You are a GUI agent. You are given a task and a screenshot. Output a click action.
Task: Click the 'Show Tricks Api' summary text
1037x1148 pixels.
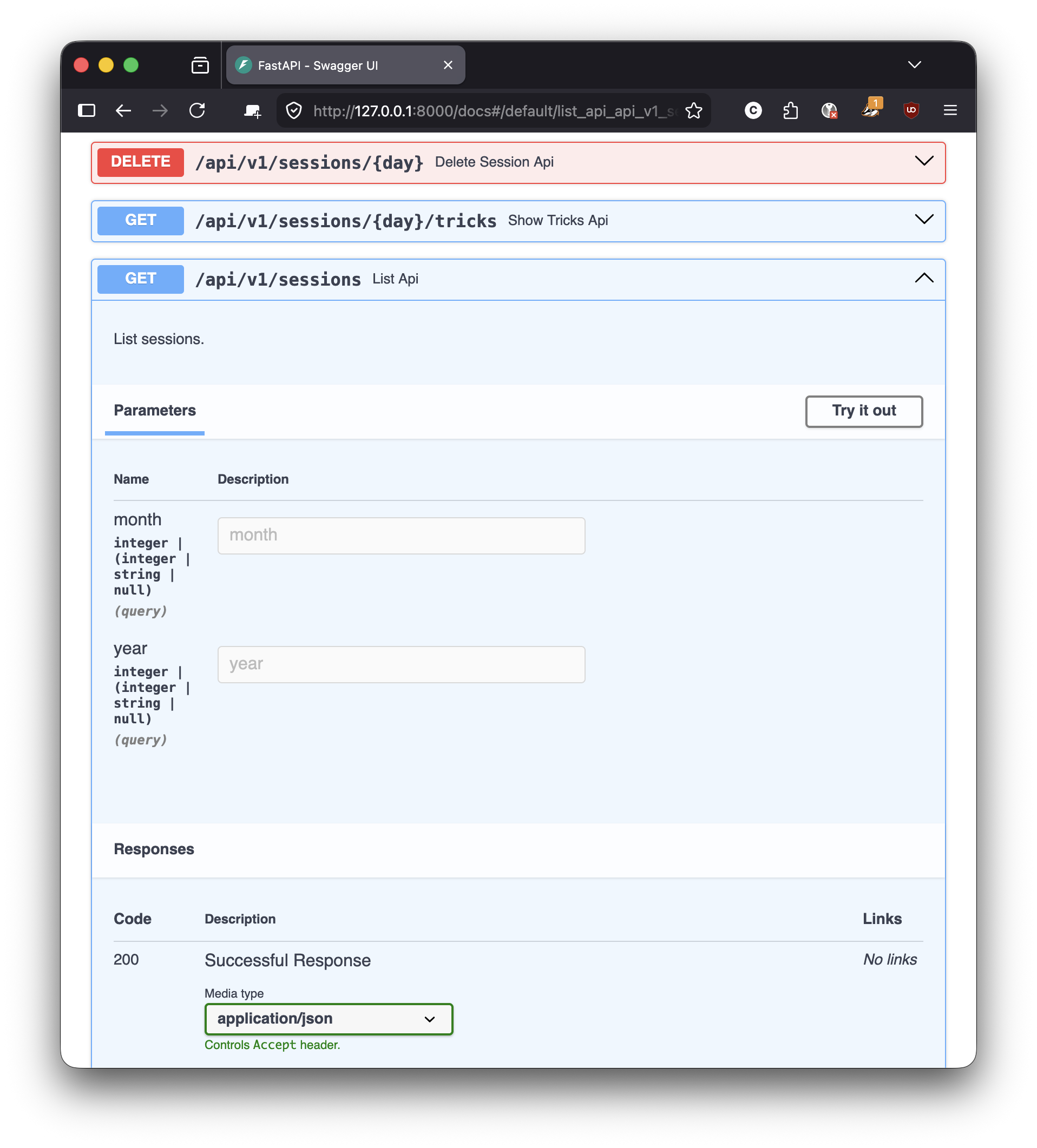[x=558, y=221]
